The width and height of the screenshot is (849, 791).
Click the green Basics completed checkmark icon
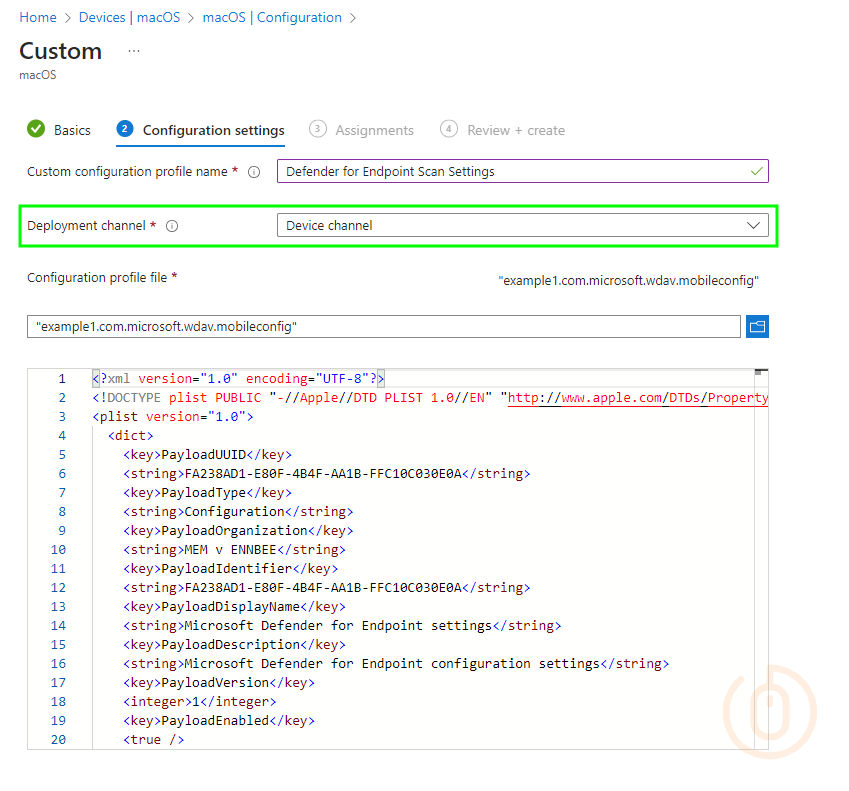tap(36, 129)
